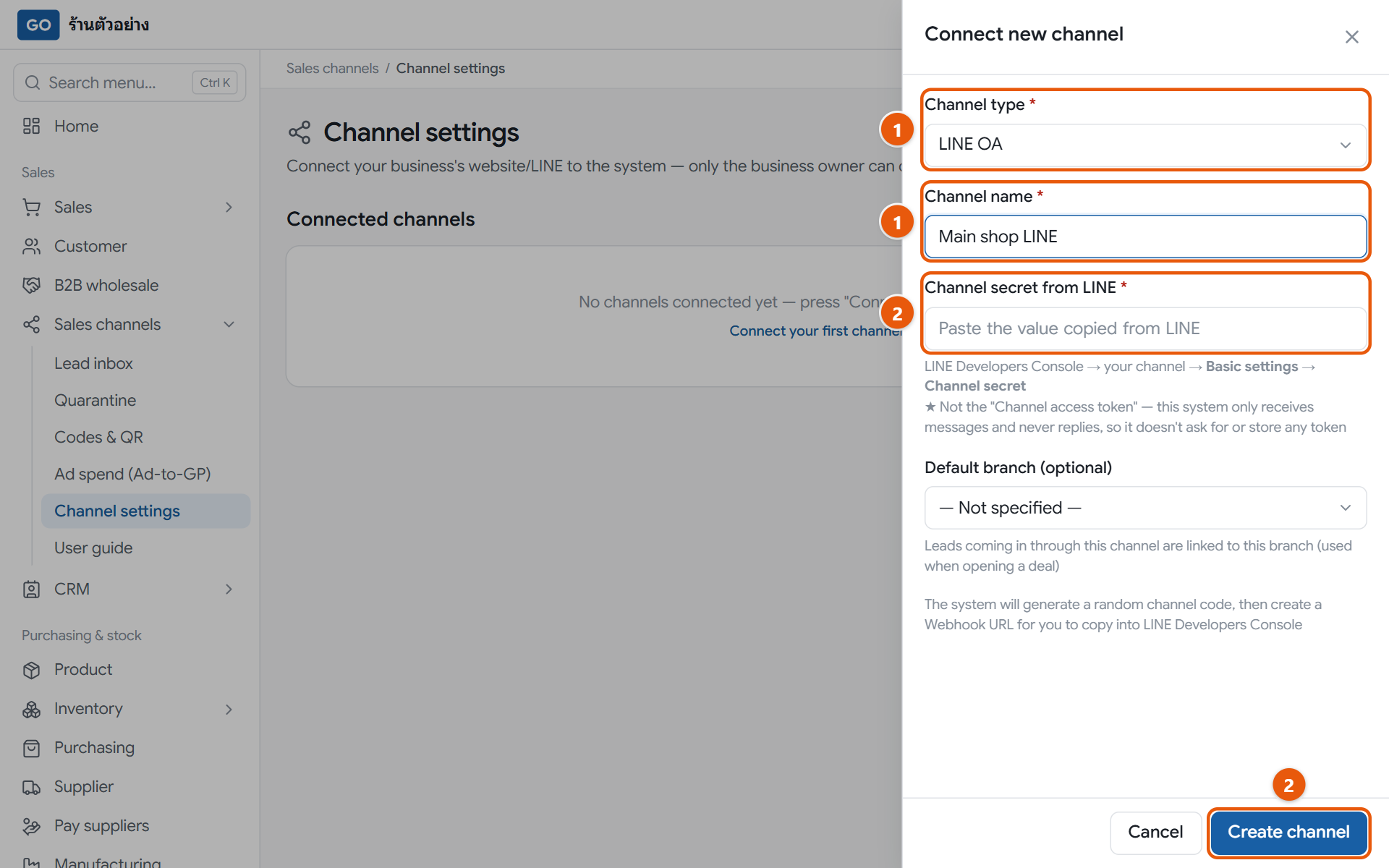Select the Channel settings menu item

145,511
